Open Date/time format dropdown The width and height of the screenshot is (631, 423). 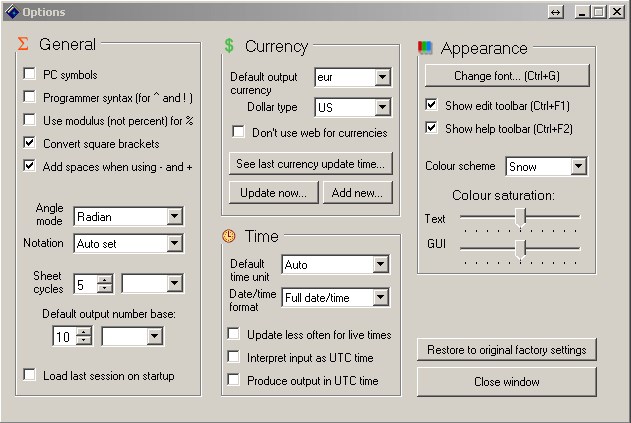pos(380,297)
